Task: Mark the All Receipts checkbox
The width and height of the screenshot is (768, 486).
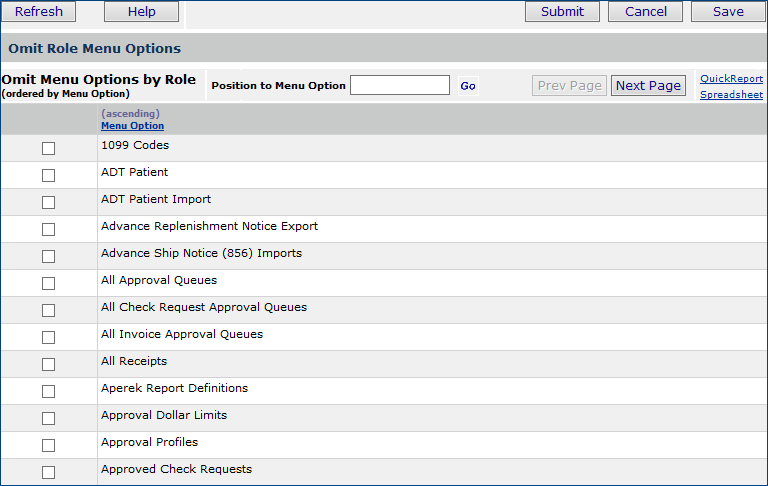Action: point(48,365)
